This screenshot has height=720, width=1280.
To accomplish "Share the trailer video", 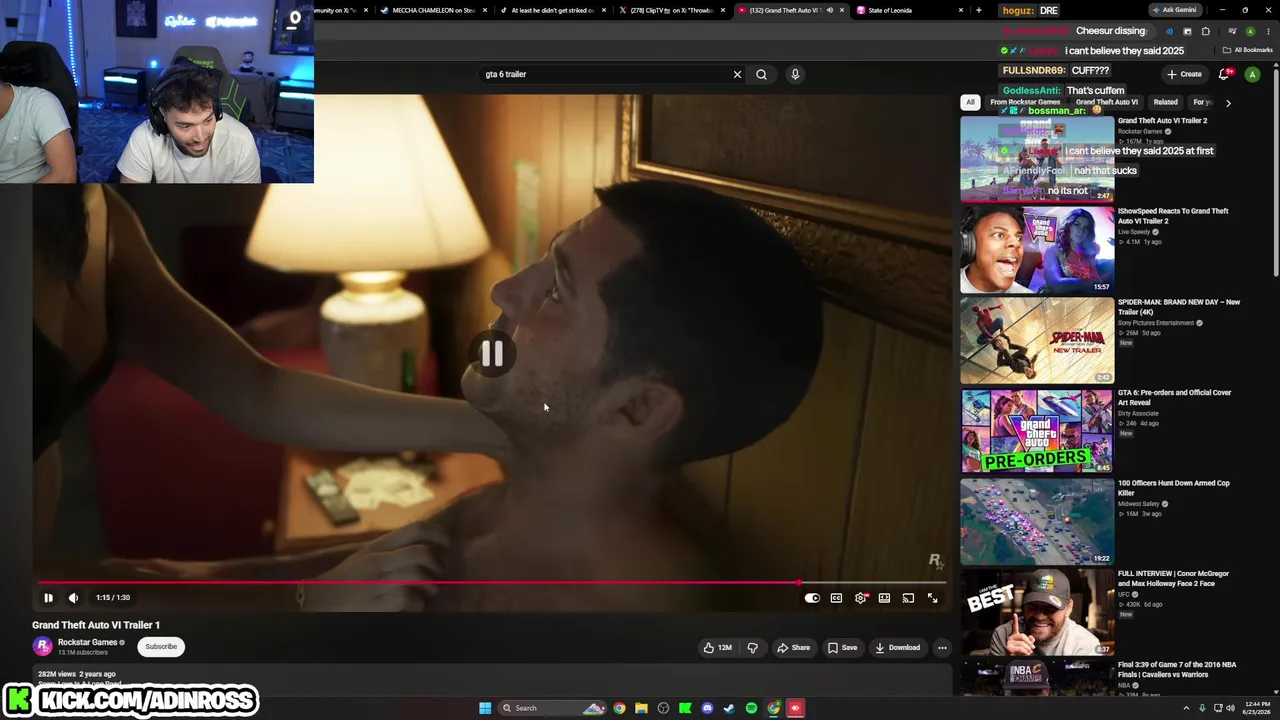I will (794, 647).
